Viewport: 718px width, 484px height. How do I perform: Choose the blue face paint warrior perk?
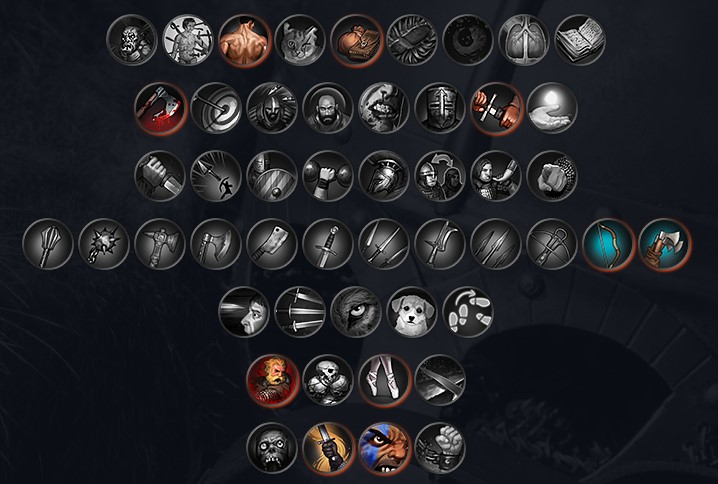(x=384, y=448)
